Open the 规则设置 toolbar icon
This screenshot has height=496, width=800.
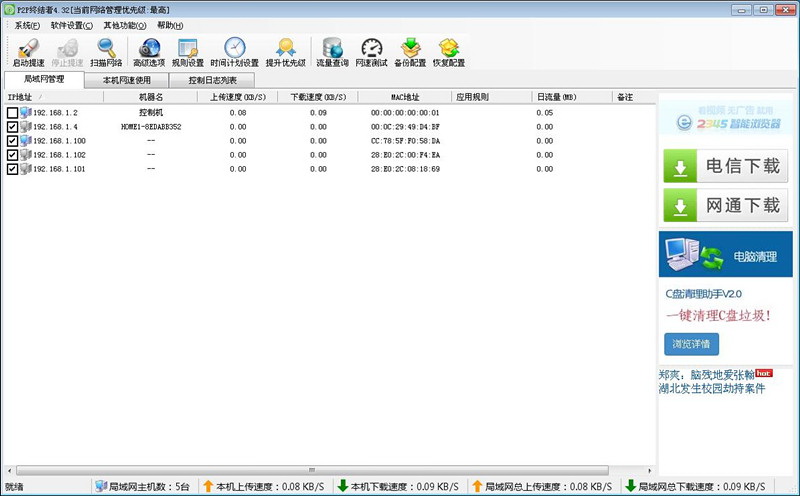pyautogui.click(x=188, y=47)
